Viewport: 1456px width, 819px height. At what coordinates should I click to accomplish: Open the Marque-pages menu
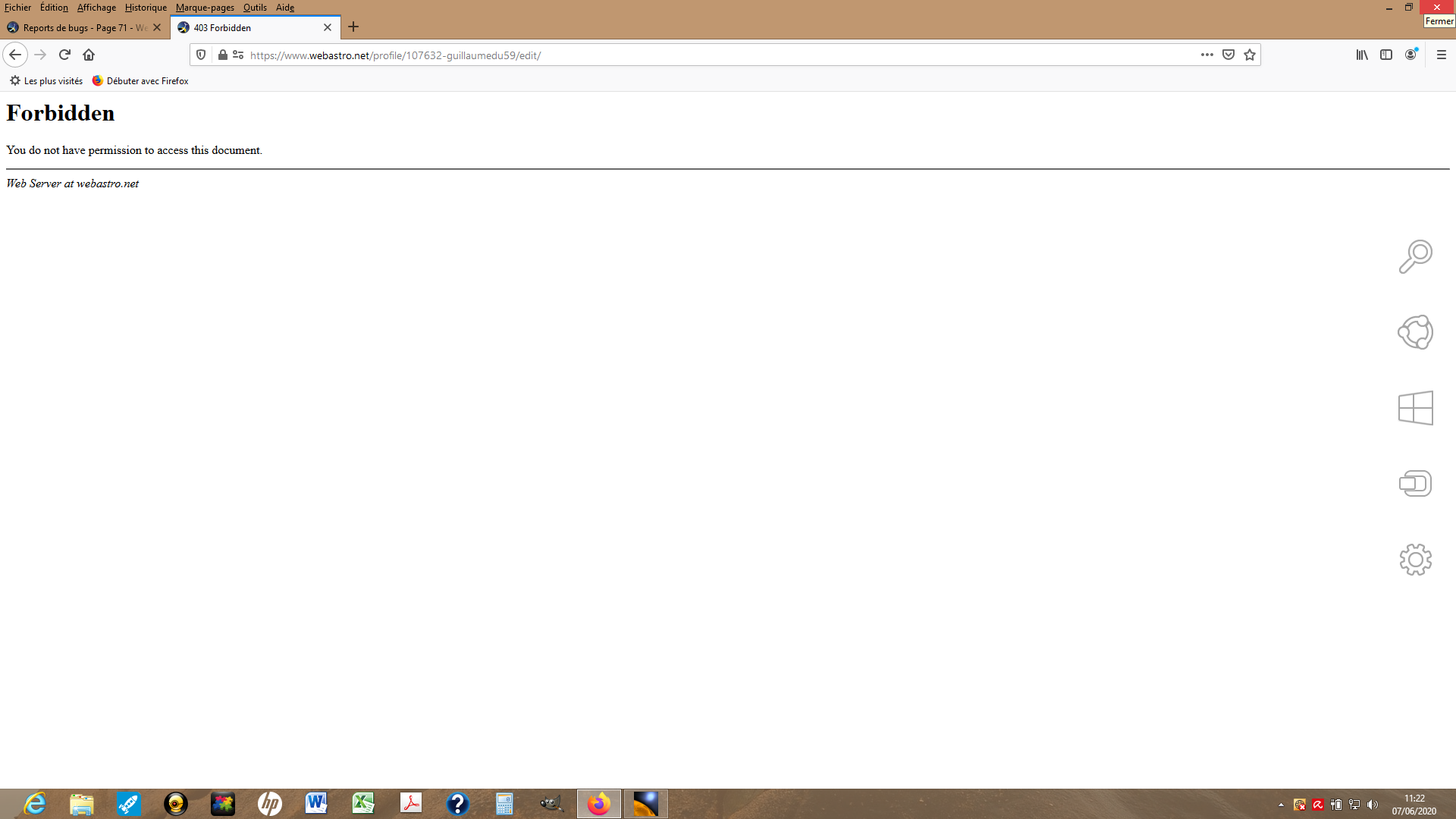click(x=205, y=8)
